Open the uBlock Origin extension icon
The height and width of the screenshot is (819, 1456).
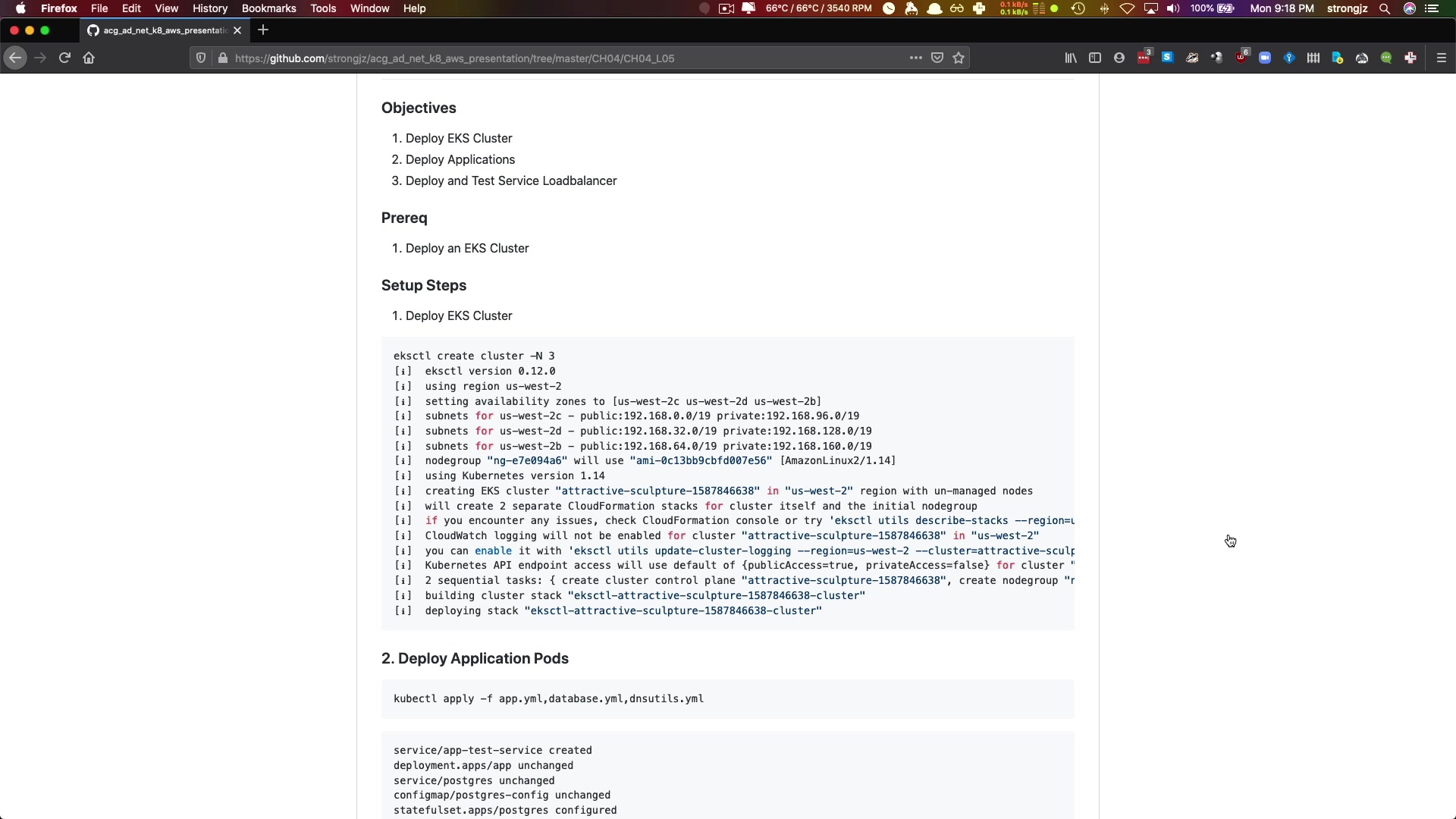[x=1241, y=58]
